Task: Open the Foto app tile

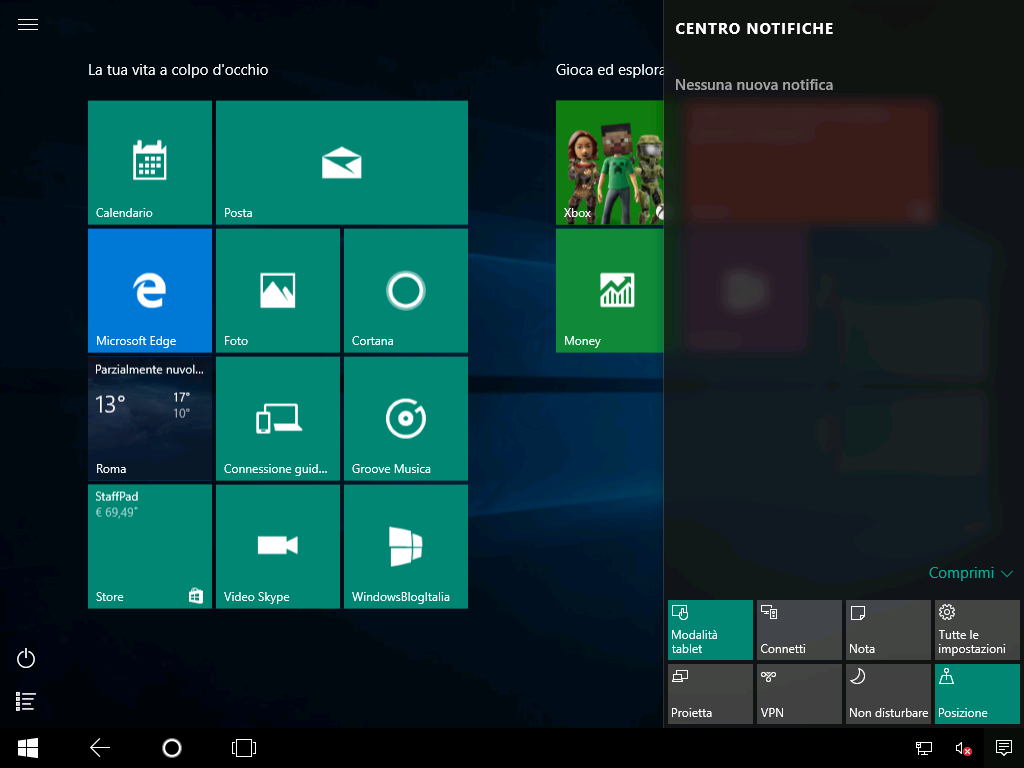Action: tap(278, 290)
